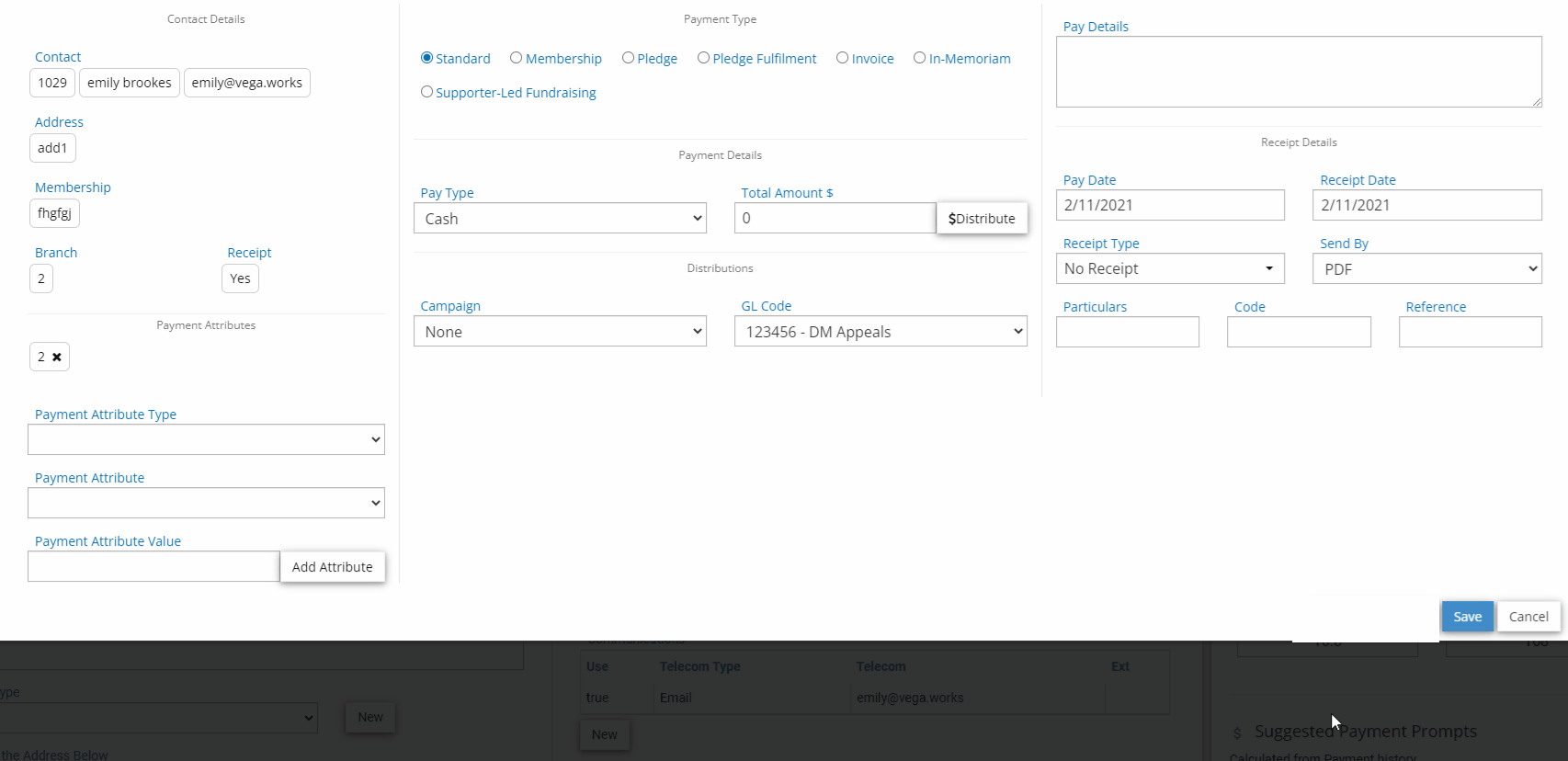Viewport: 1568px width, 761px height.
Task: Expand the Receipt Type dropdown
Action: click(1170, 268)
